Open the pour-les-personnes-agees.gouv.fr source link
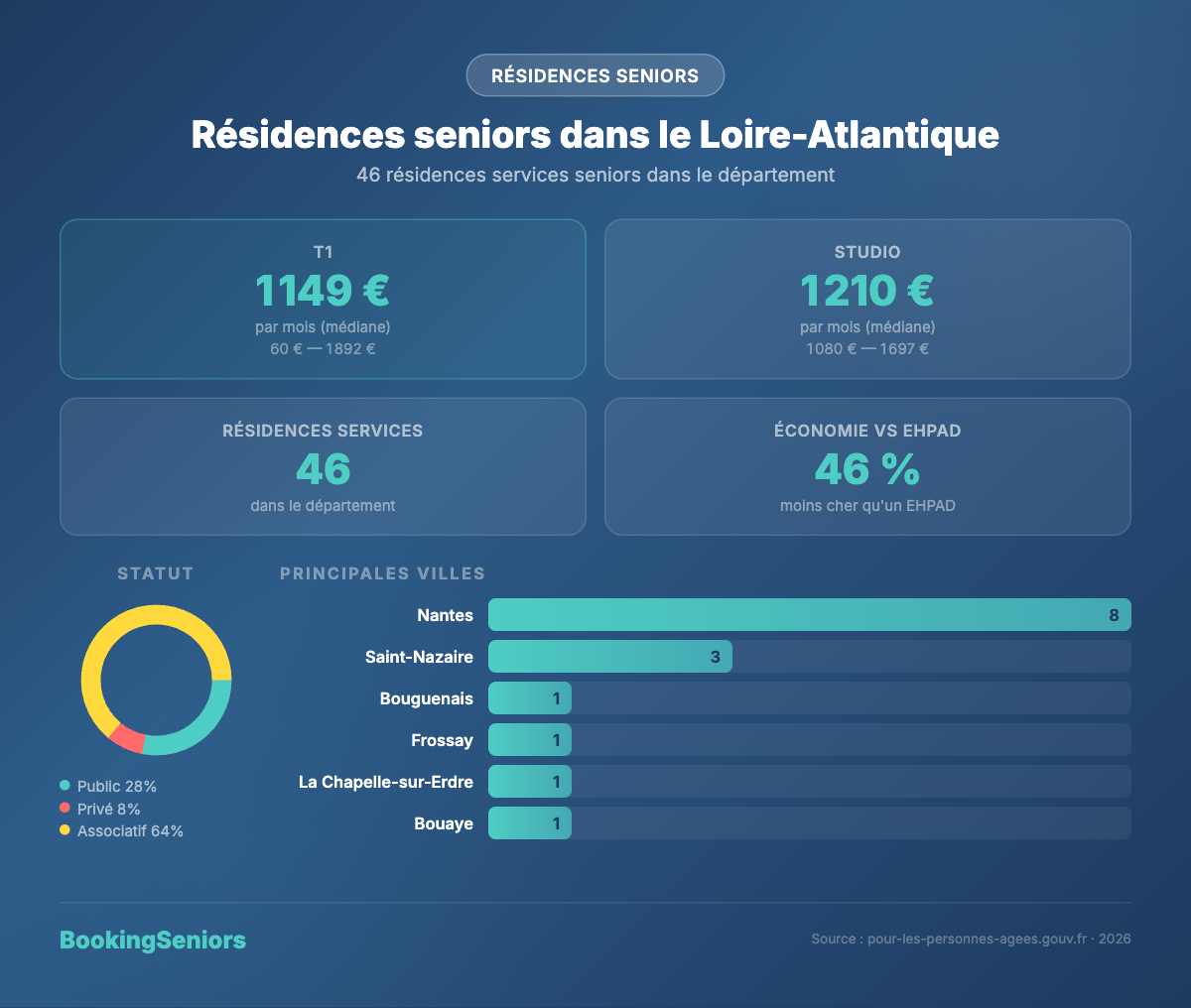Image resolution: width=1191 pixels, height=1008 pixels. [x=976, y=939]
